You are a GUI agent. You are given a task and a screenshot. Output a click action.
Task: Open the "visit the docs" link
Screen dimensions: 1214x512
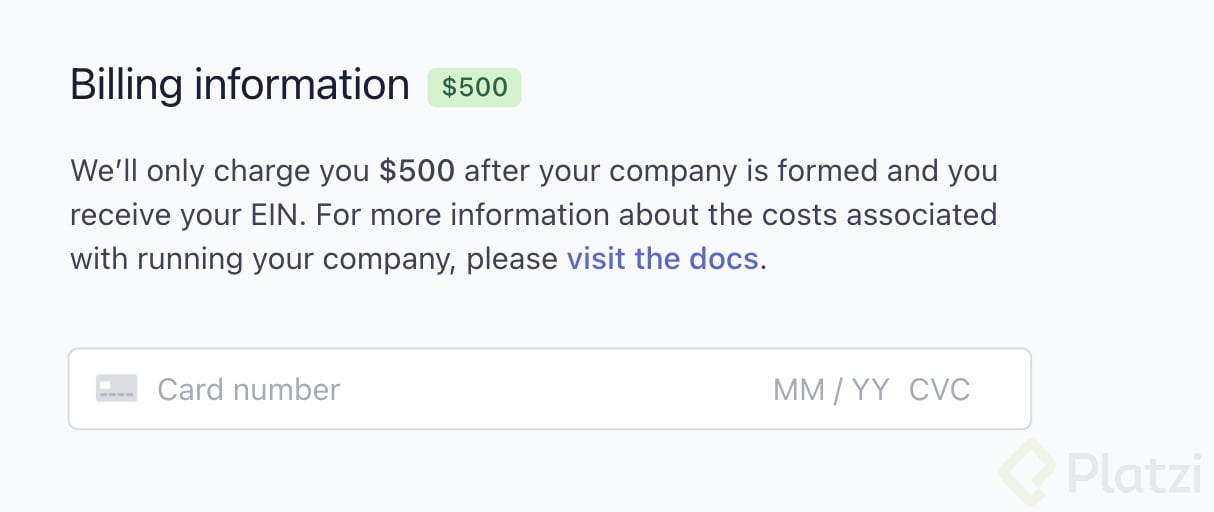(662, 259)
